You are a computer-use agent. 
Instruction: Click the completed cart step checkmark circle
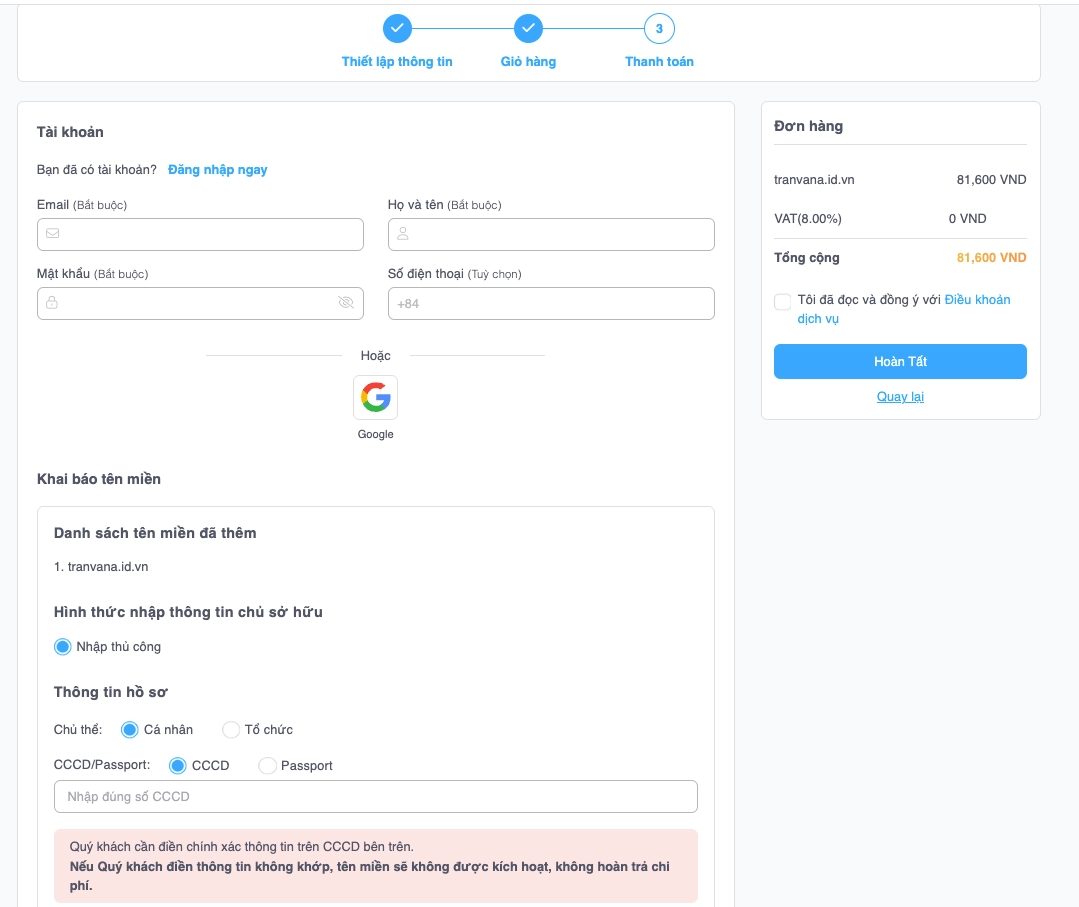tap(528, 28)
